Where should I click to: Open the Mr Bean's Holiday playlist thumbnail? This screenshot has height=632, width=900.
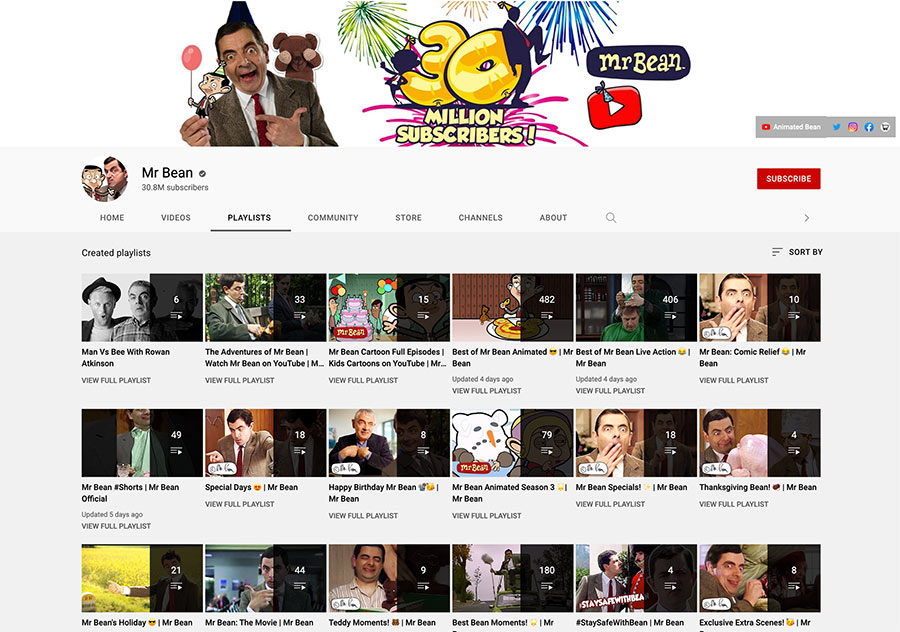(142, 579)
